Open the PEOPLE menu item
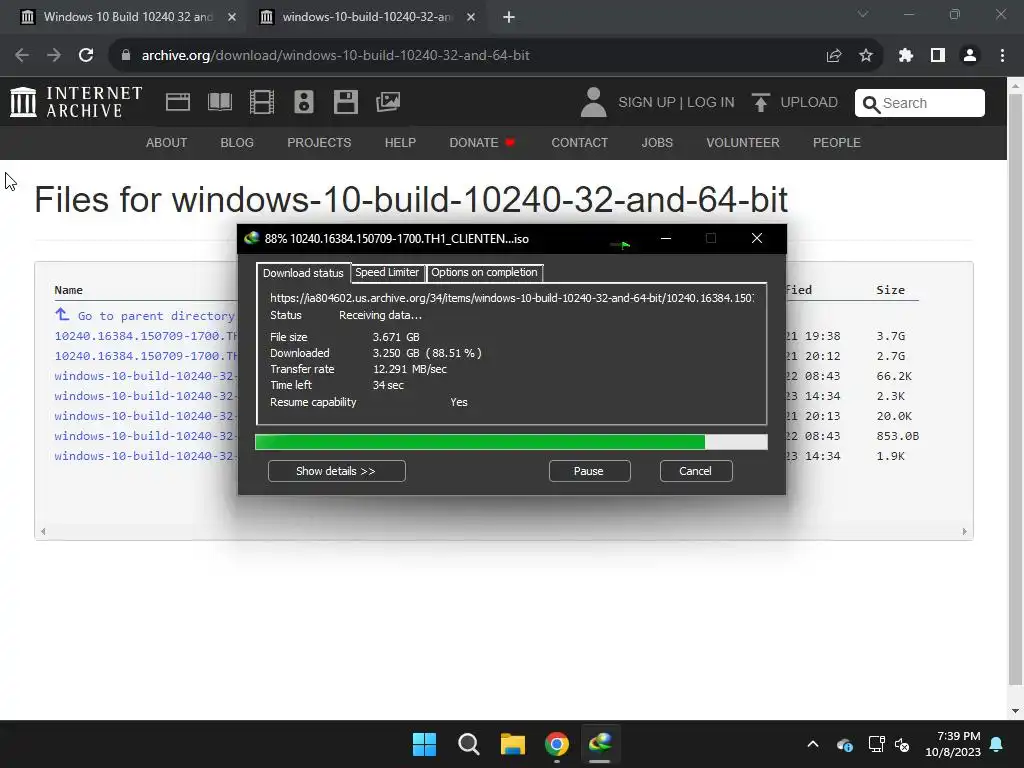The image size is (1024, 768). click(837, 142)
